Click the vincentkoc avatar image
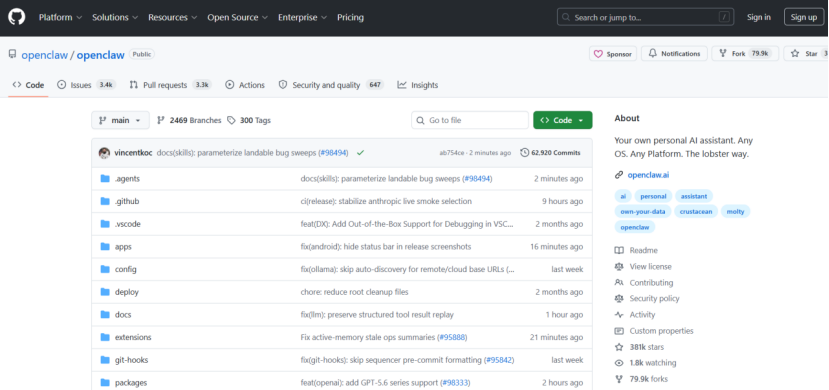 (105, 153)
